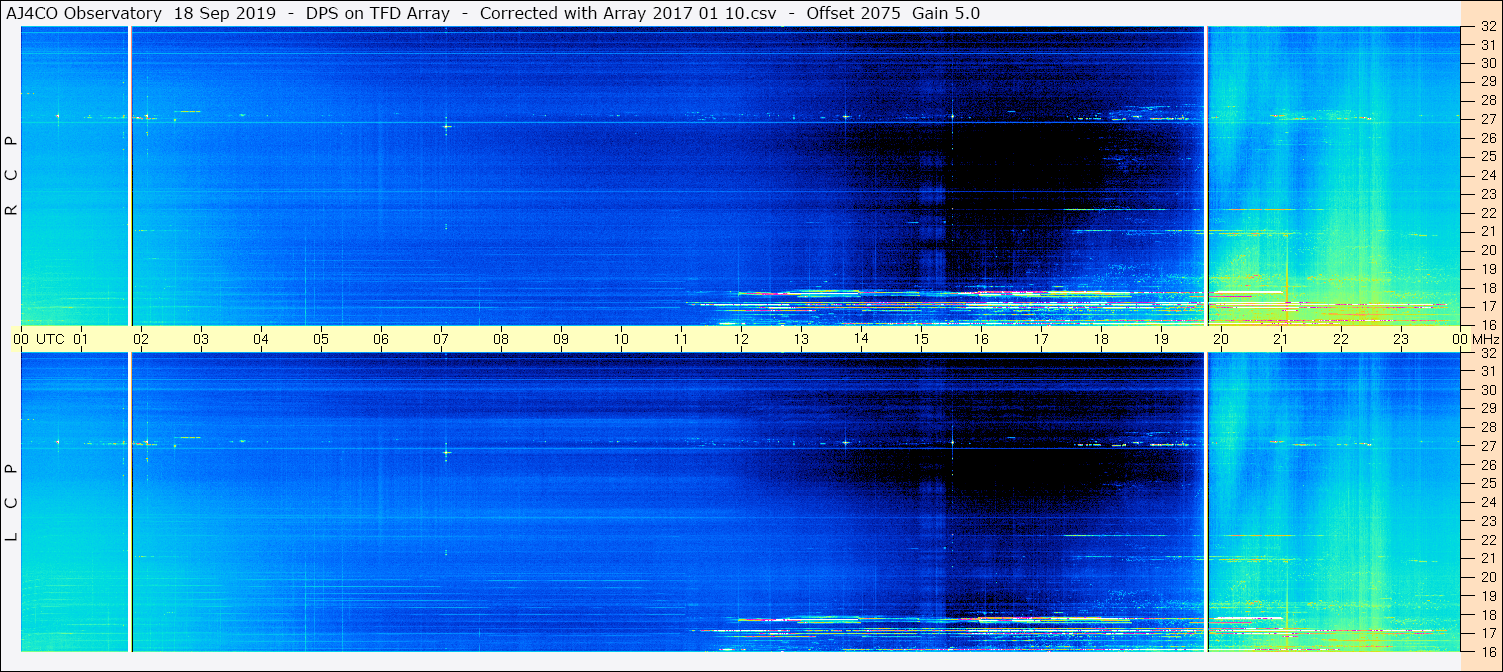Click the AJ4CO Observatory title text
The image size is (1503, 672).
click(85, 13)
